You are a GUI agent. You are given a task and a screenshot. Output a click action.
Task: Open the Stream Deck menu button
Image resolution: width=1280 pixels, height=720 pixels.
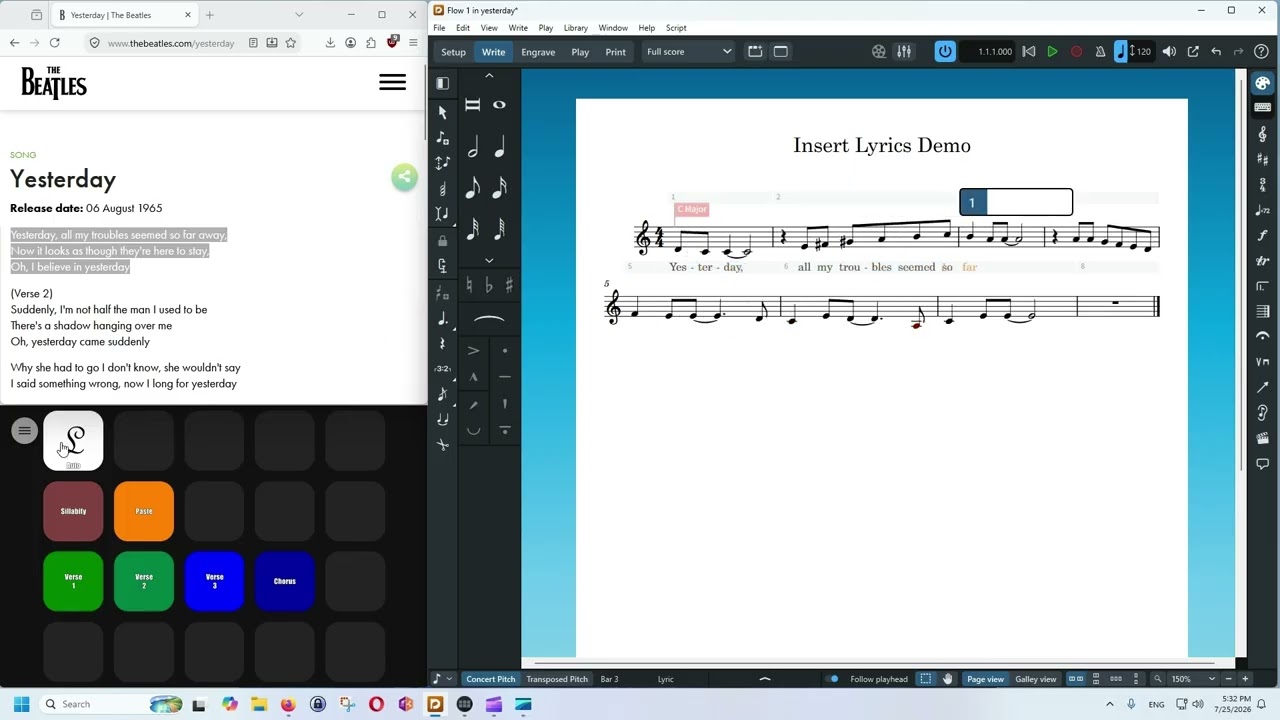[x=25, y=431]
